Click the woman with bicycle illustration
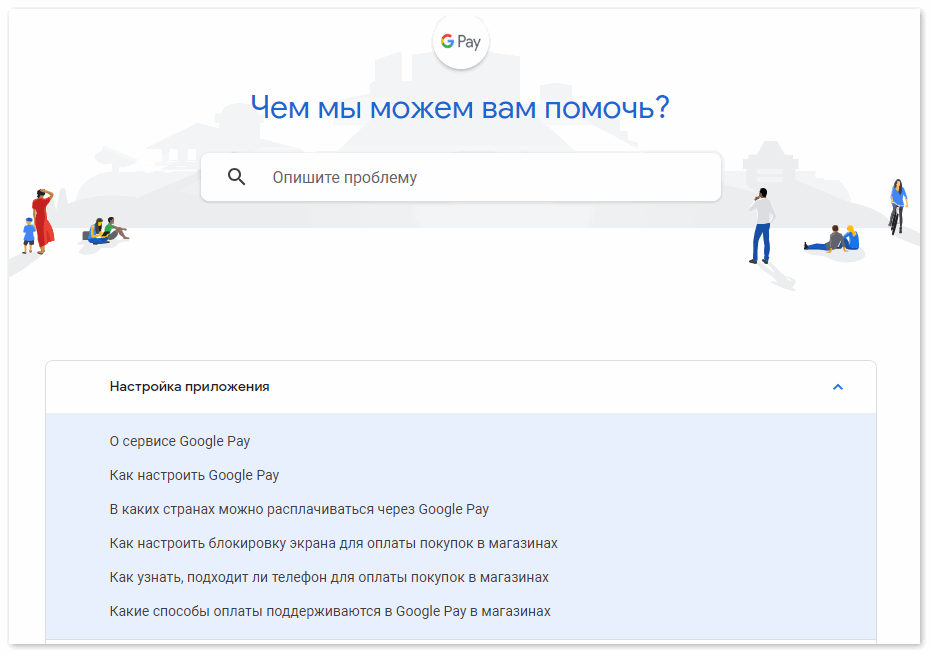This screenshot has height=654, width=930. [898, 207]
